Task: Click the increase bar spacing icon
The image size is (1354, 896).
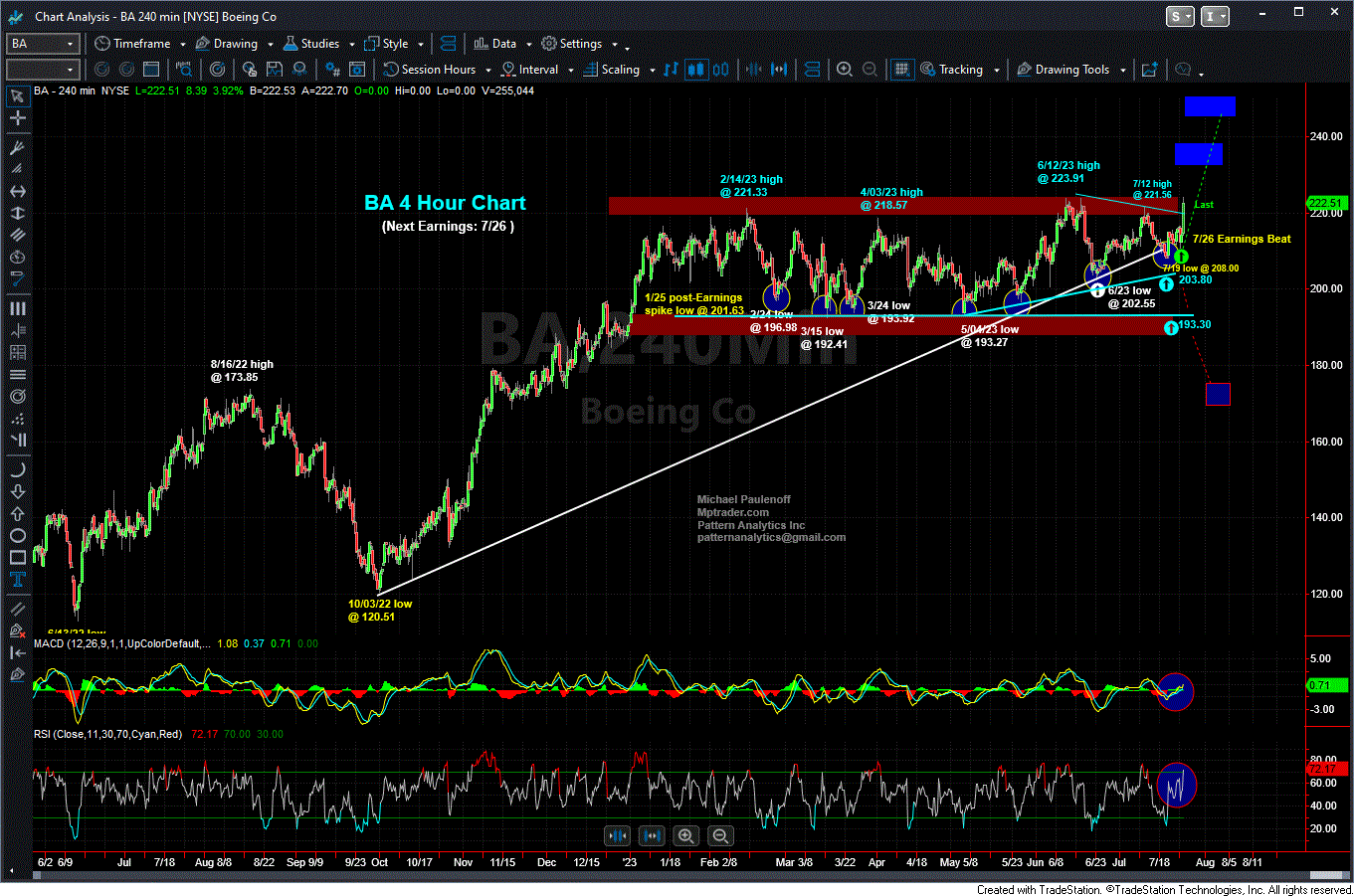Action: [779, 69]
